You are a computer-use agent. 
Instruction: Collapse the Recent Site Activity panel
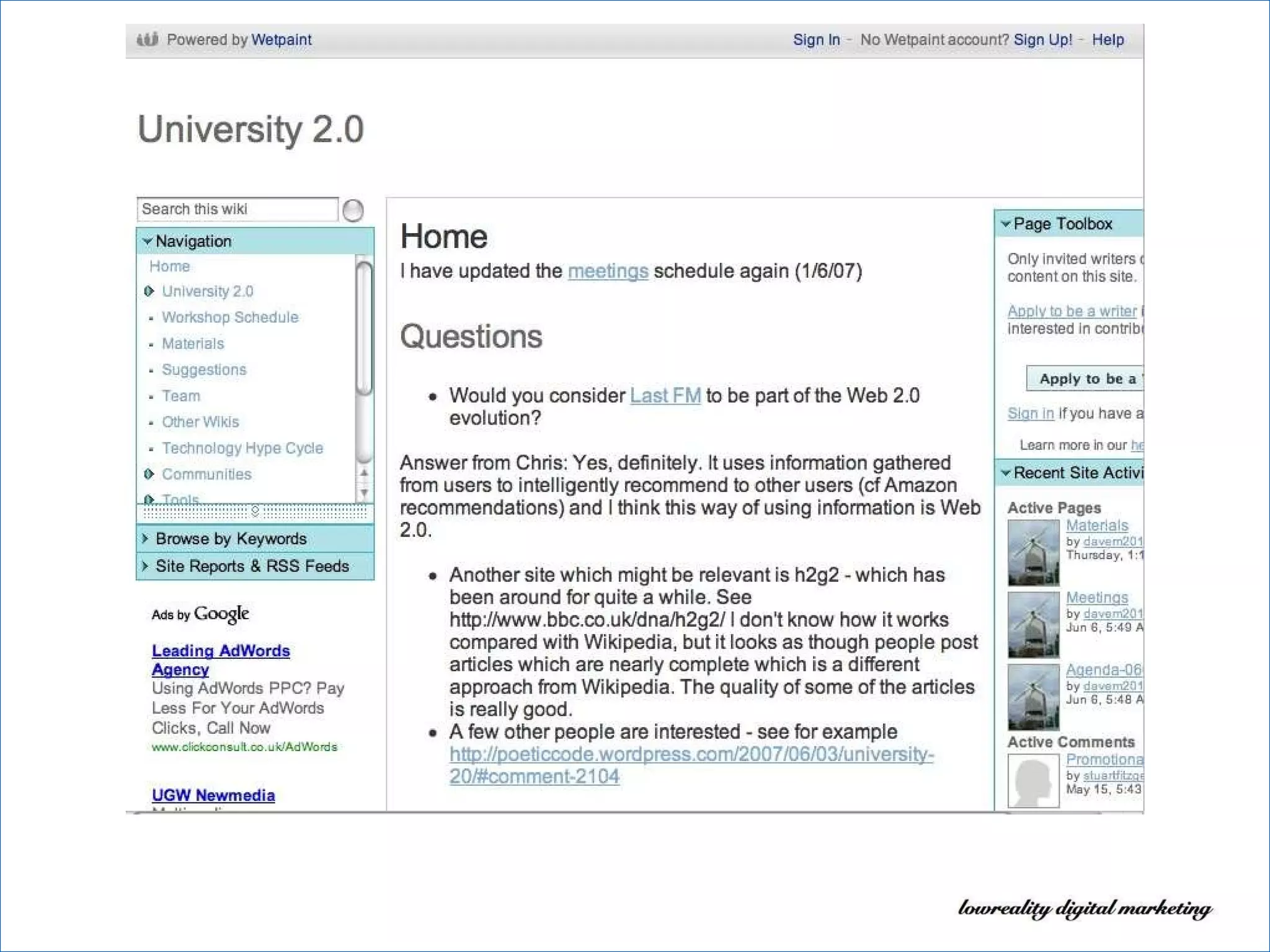[x=1006, y=473]
